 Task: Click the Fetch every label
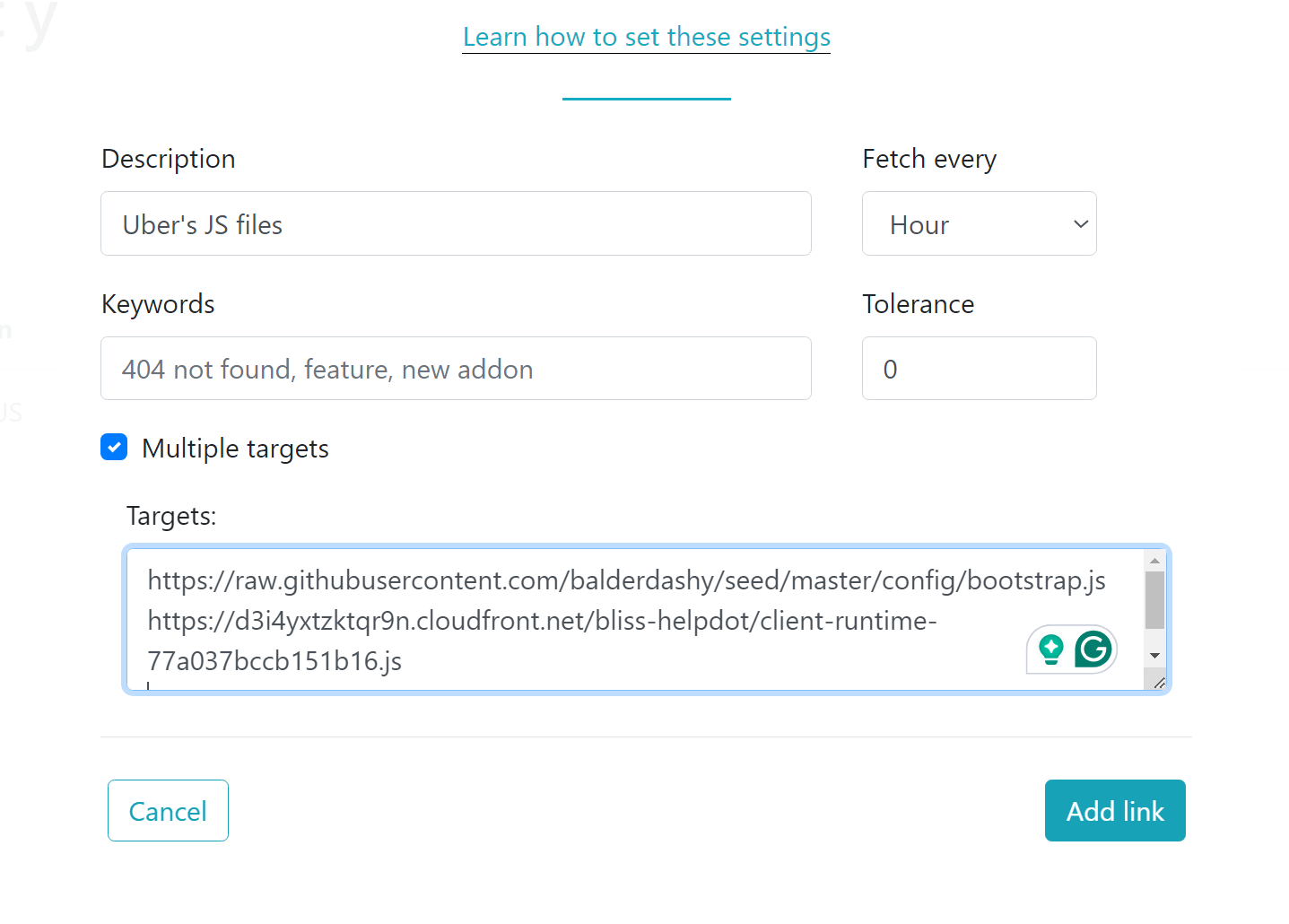point(929,159)
